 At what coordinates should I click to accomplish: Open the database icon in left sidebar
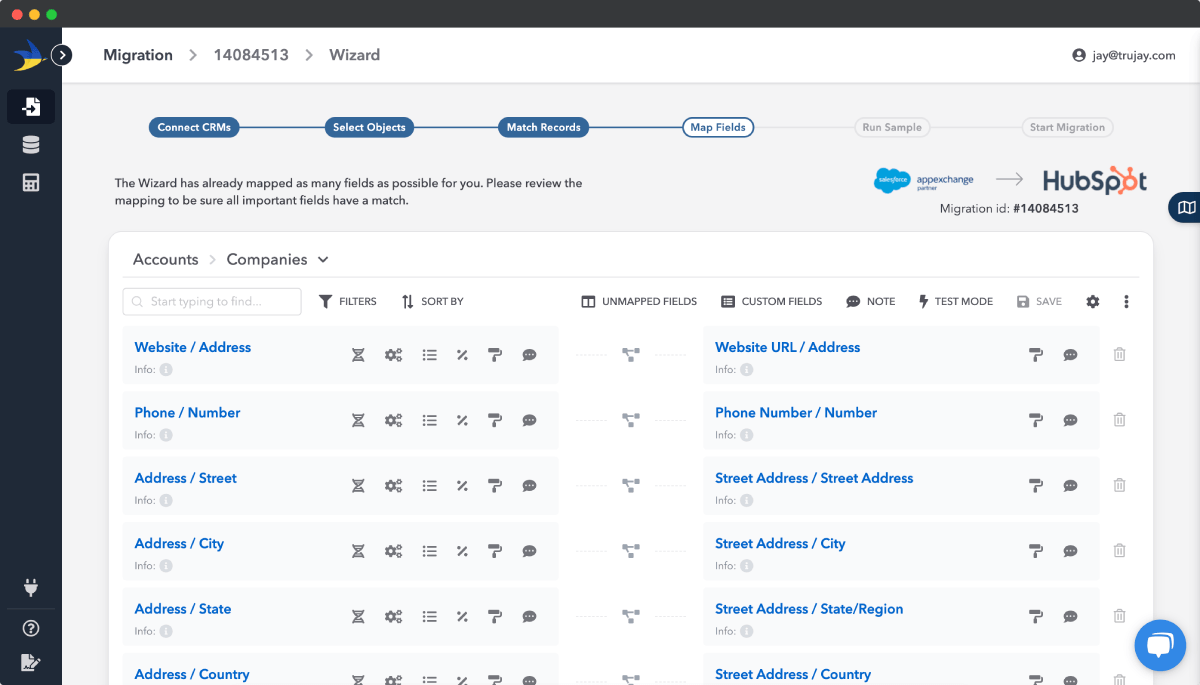tap(31, 145)
